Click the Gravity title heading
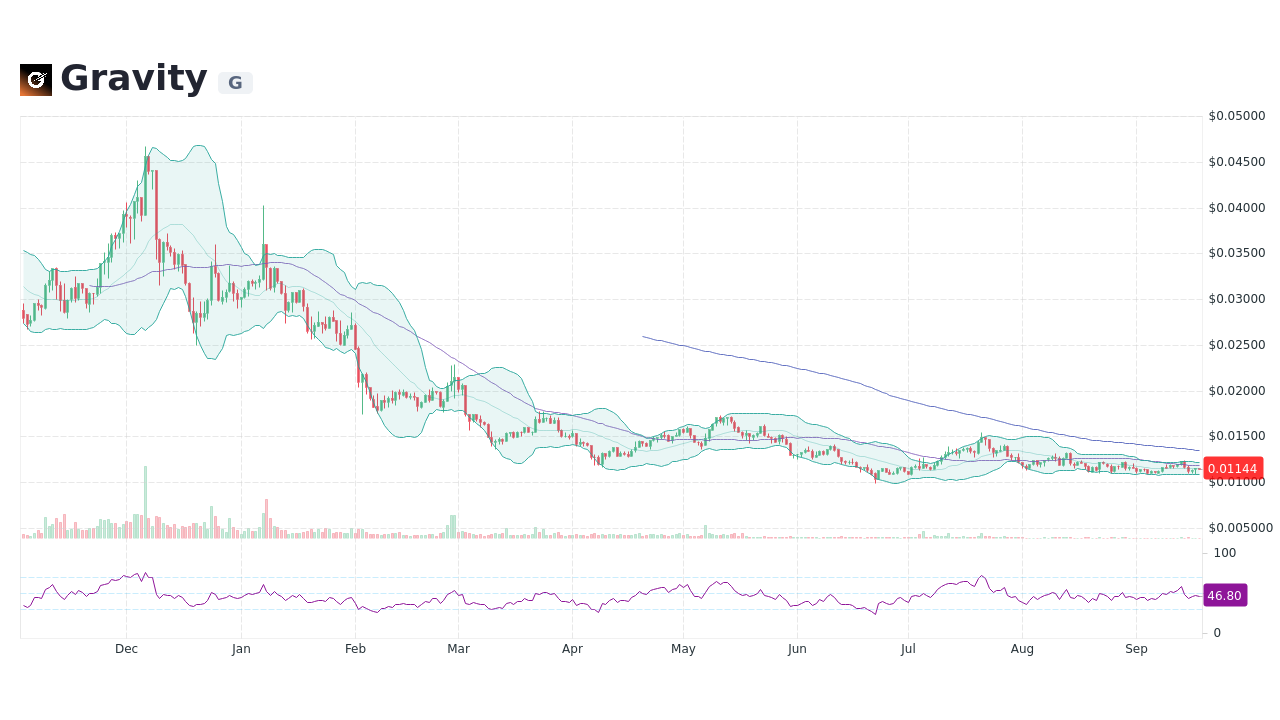Image resolution: width=1280 pixels, height=720 pixels. (134, 78)
